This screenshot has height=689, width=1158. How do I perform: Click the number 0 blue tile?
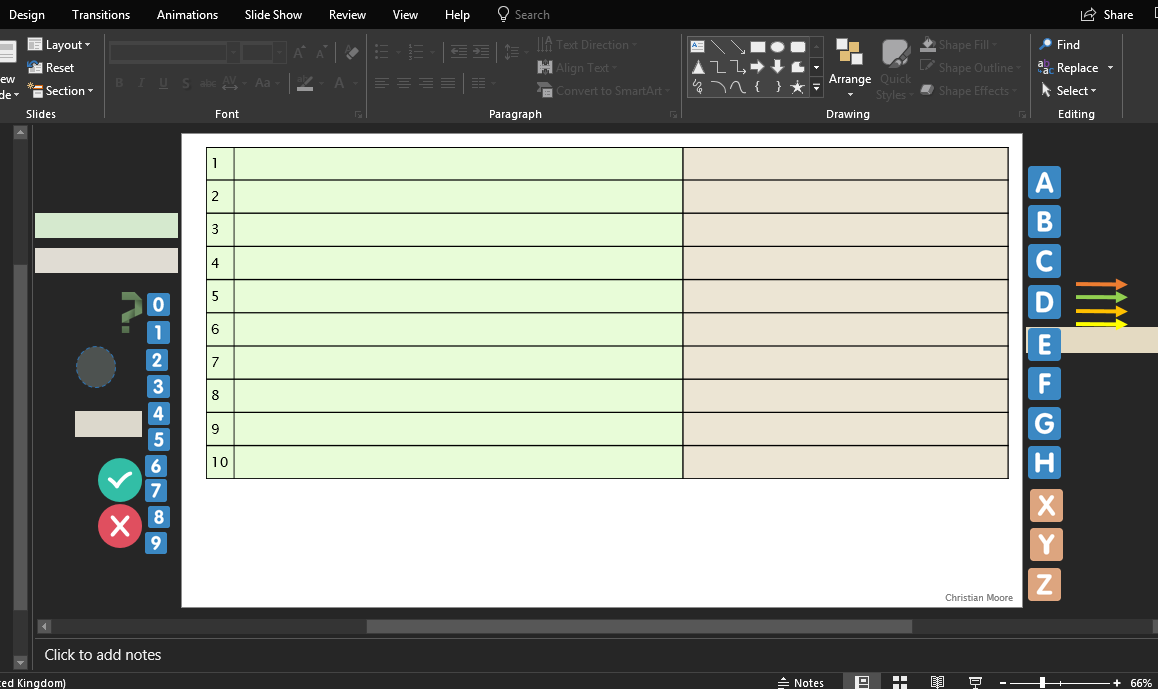(x=158, y=304)
